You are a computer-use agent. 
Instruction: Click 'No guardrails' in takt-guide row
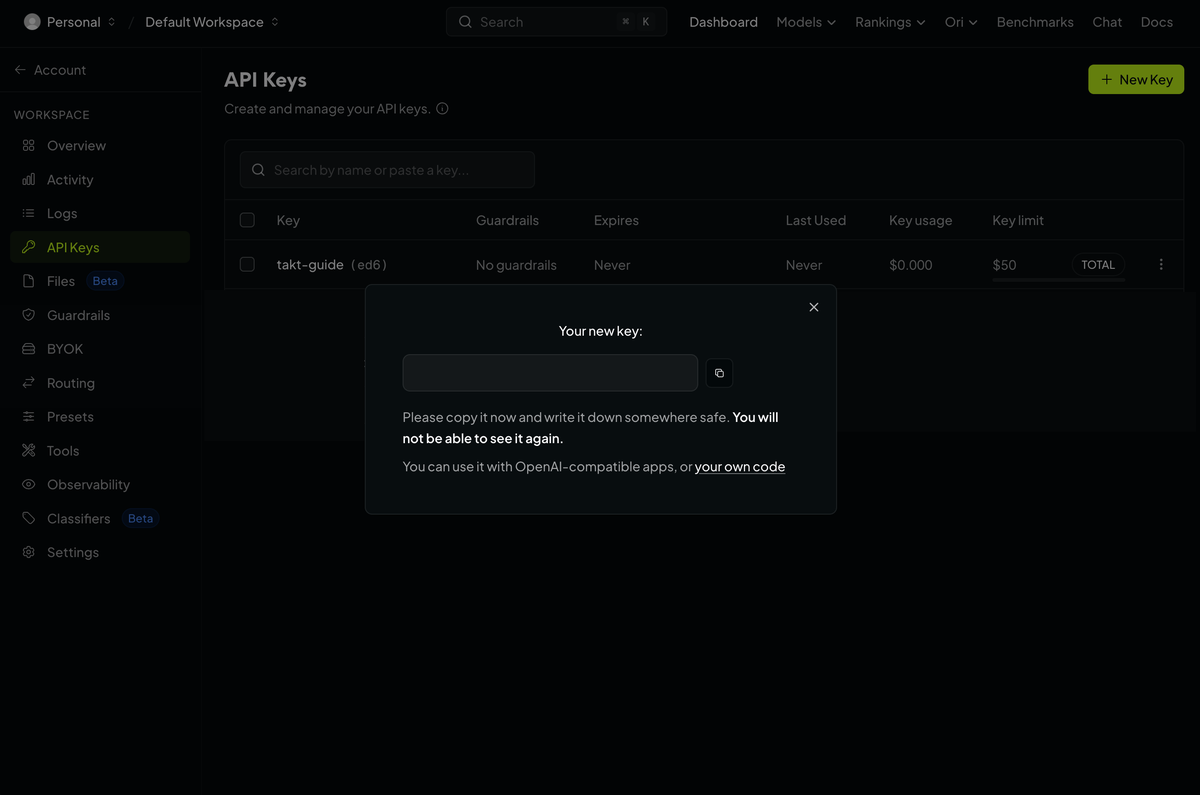[516, 265]
